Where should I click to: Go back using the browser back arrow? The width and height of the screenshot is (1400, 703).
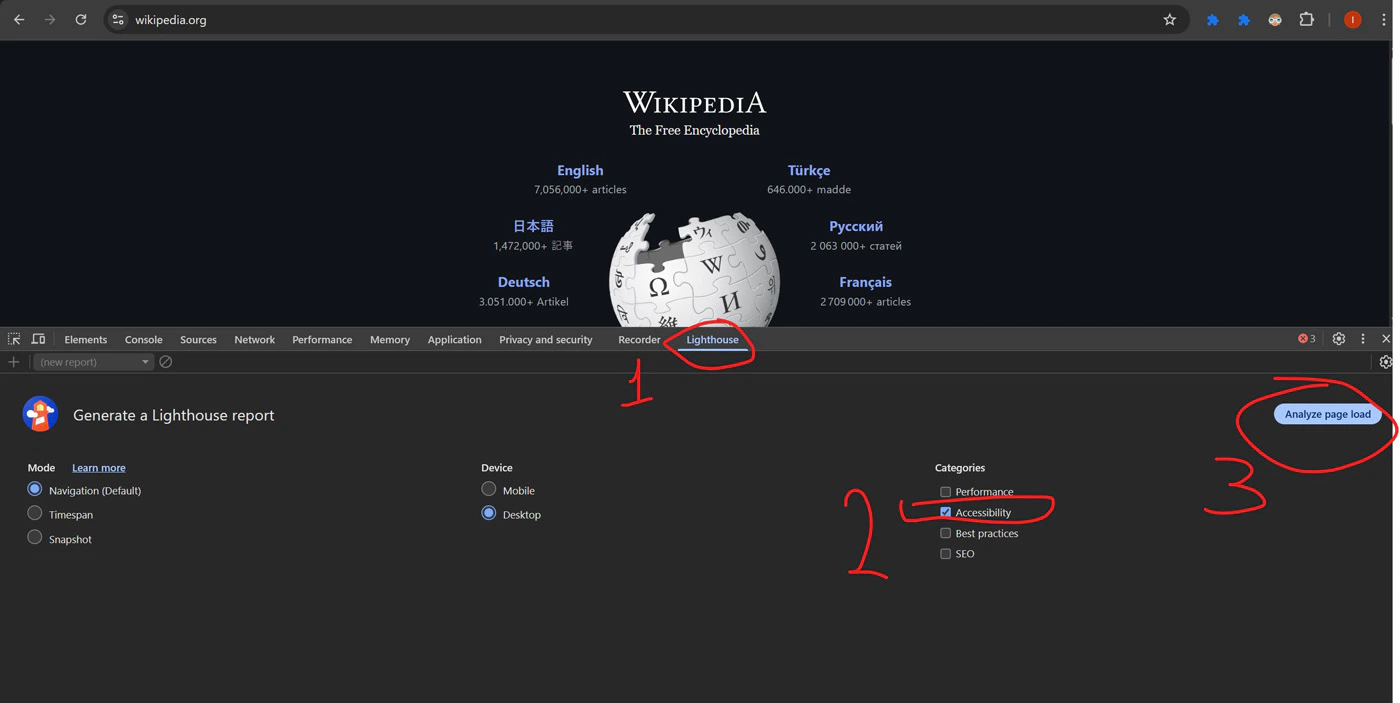click(19, 19)
